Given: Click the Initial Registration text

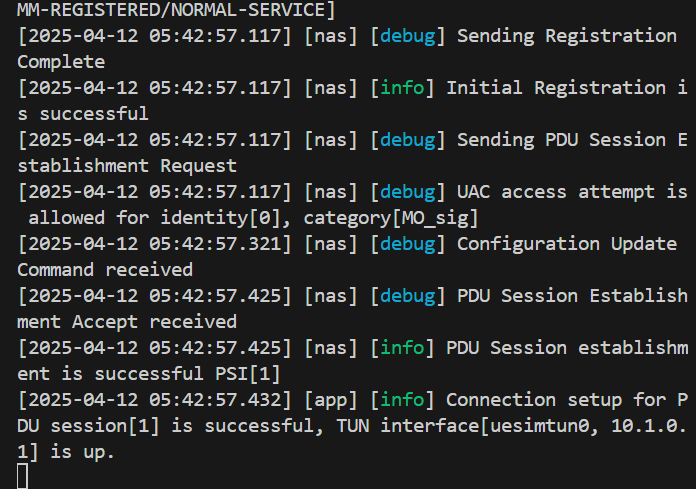Looking at the screenshot, I should [x=556, y=88].
